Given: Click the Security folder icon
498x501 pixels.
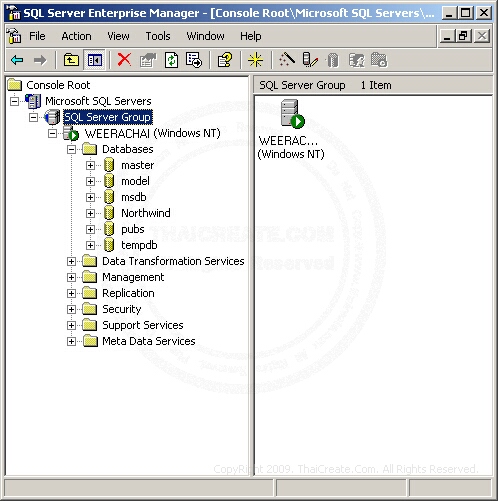Looking at the screenshot, I should click(90, 309).
